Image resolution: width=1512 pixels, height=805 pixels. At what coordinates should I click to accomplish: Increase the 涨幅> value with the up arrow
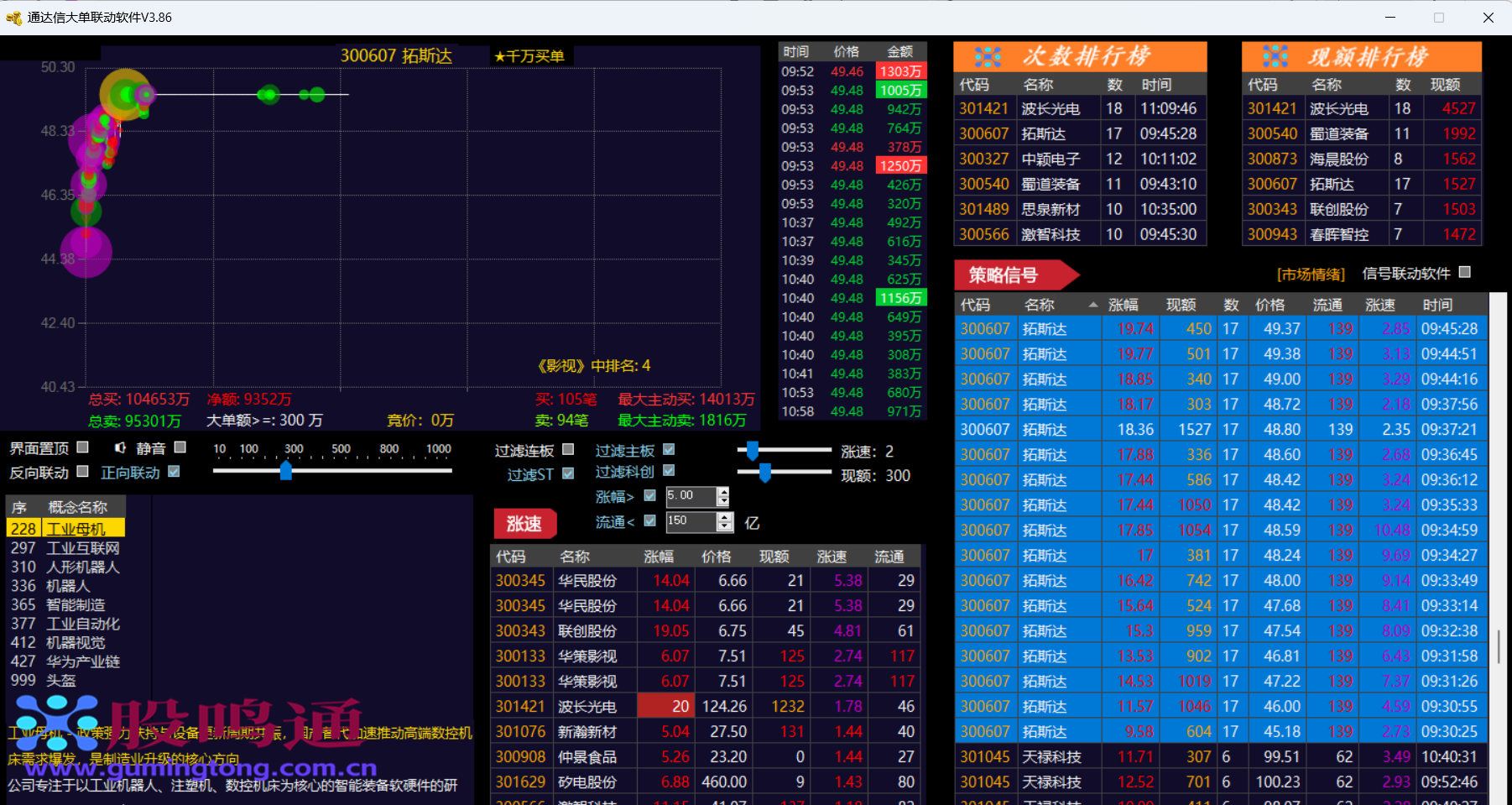(x=723, y=491)
